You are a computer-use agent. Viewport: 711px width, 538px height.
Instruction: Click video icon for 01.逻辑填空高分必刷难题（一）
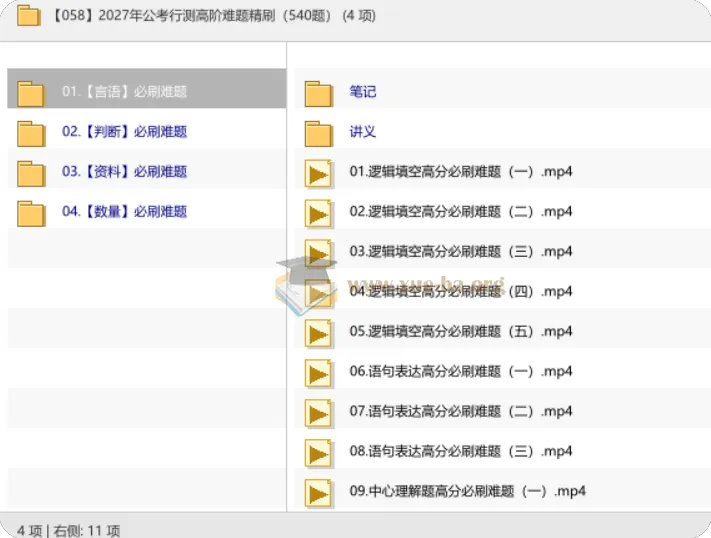(319, 174)
